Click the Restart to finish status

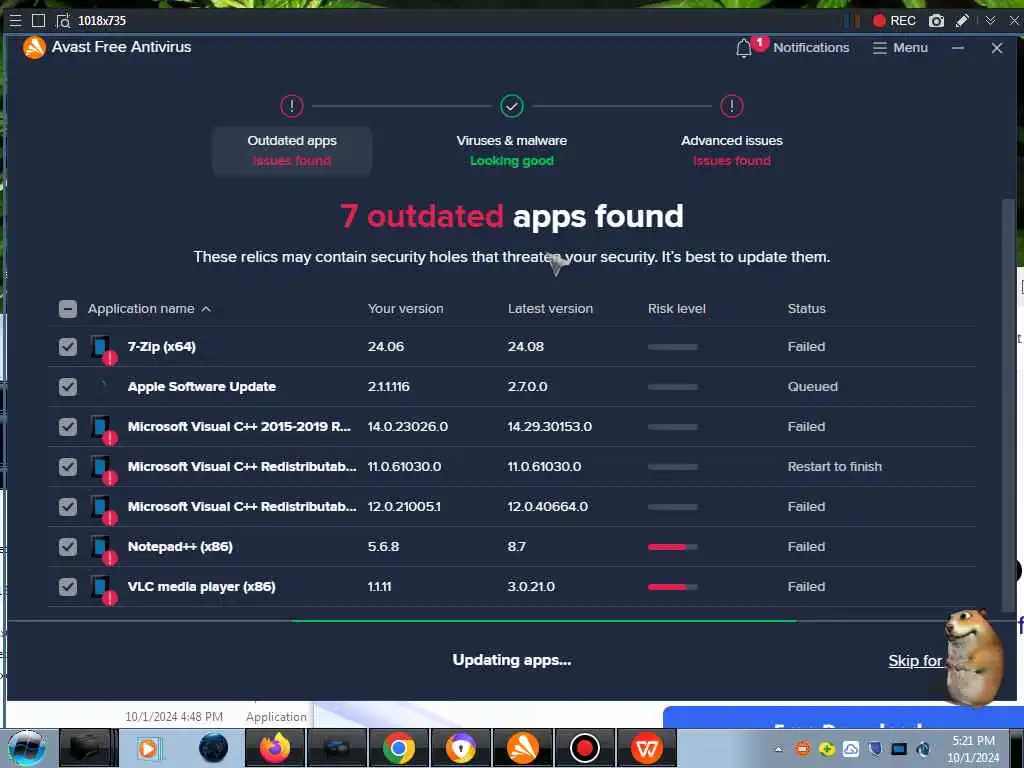835,466
